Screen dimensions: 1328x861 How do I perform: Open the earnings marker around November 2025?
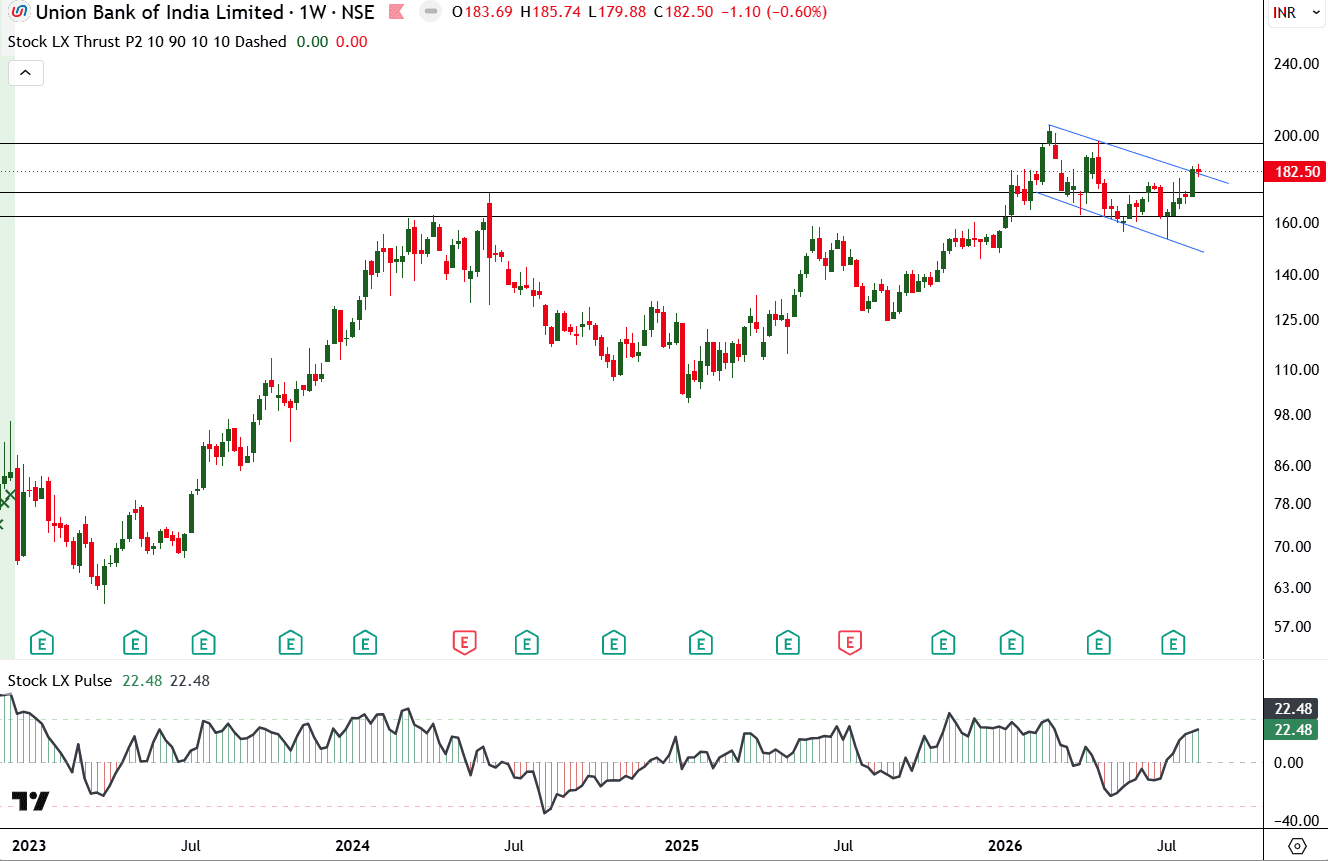(943, 642)
